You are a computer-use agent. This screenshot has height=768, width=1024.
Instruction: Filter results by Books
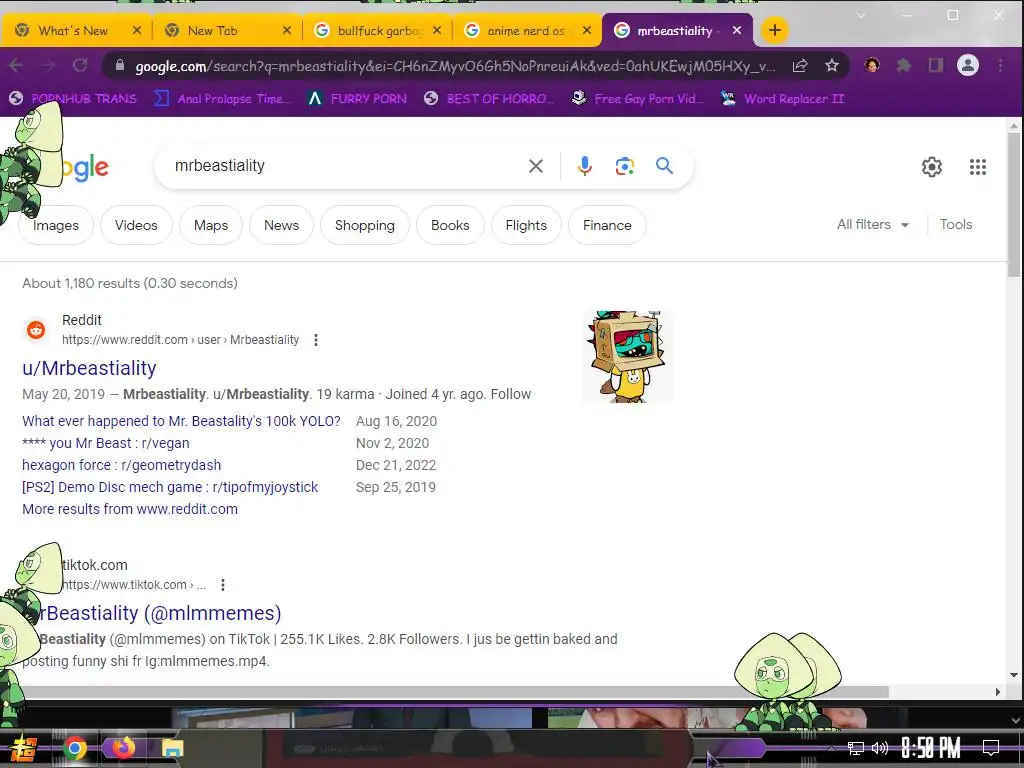pos(450,225)
